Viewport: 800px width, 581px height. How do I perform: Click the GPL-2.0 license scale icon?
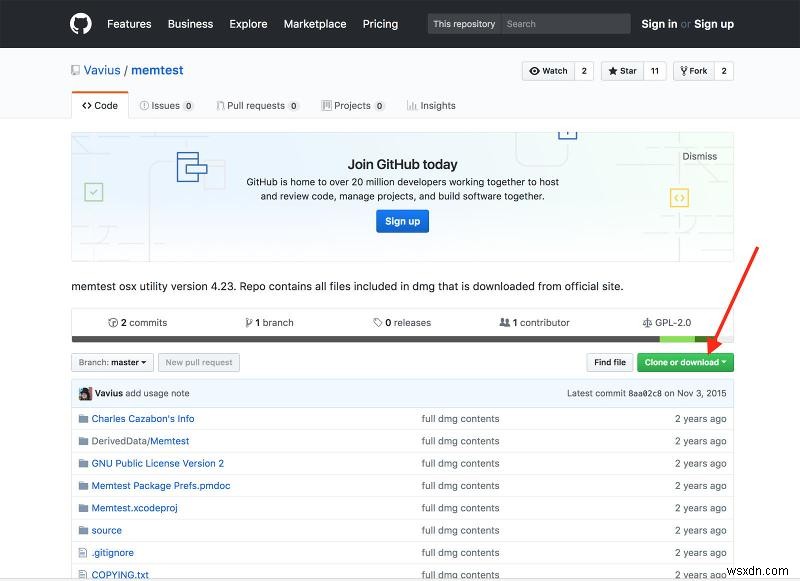tap(647, 323)
